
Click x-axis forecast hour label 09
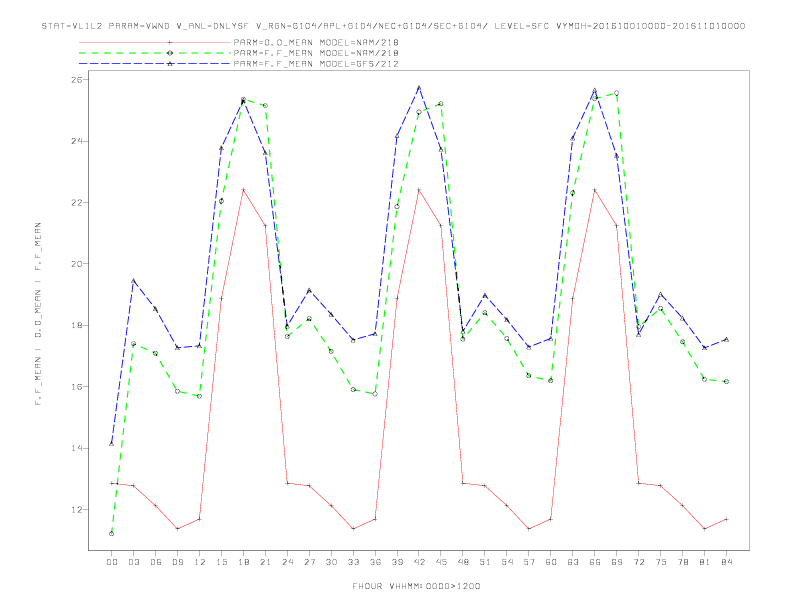(177, 562)
